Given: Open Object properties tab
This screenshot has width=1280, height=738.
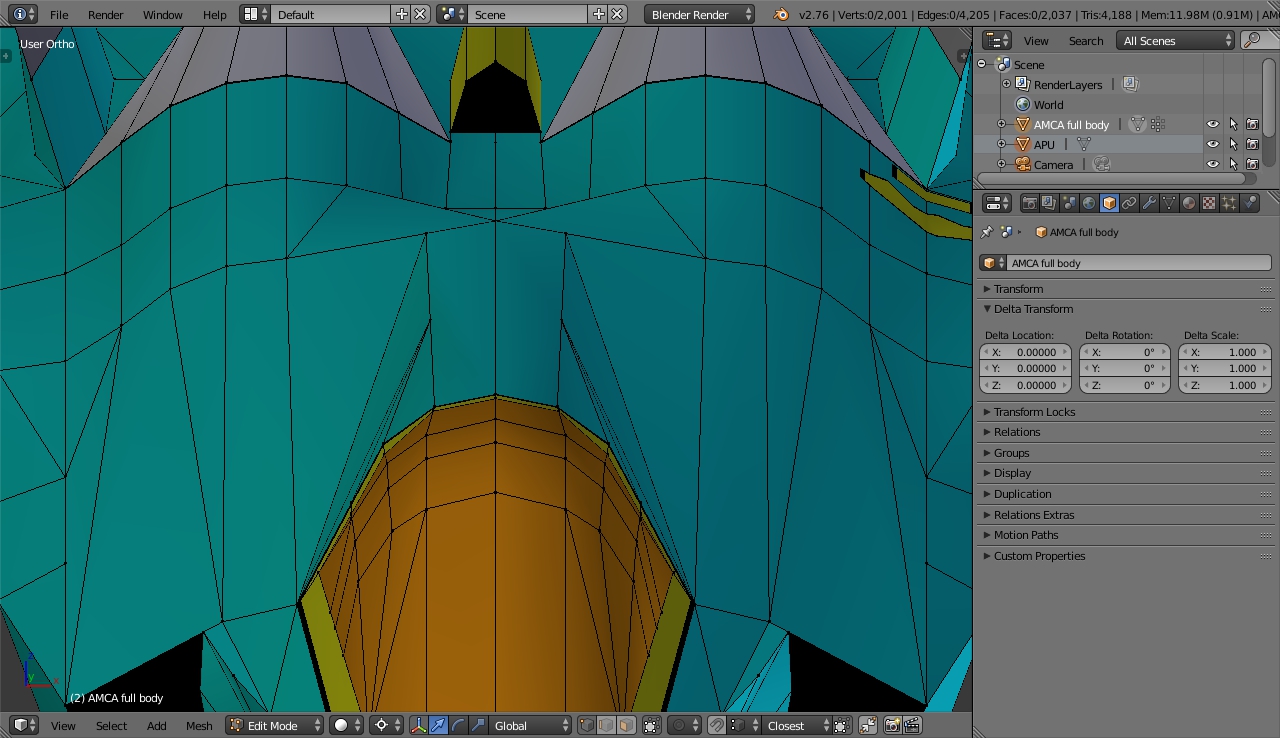Looking at the screenshot, I should pos(1109,203).
